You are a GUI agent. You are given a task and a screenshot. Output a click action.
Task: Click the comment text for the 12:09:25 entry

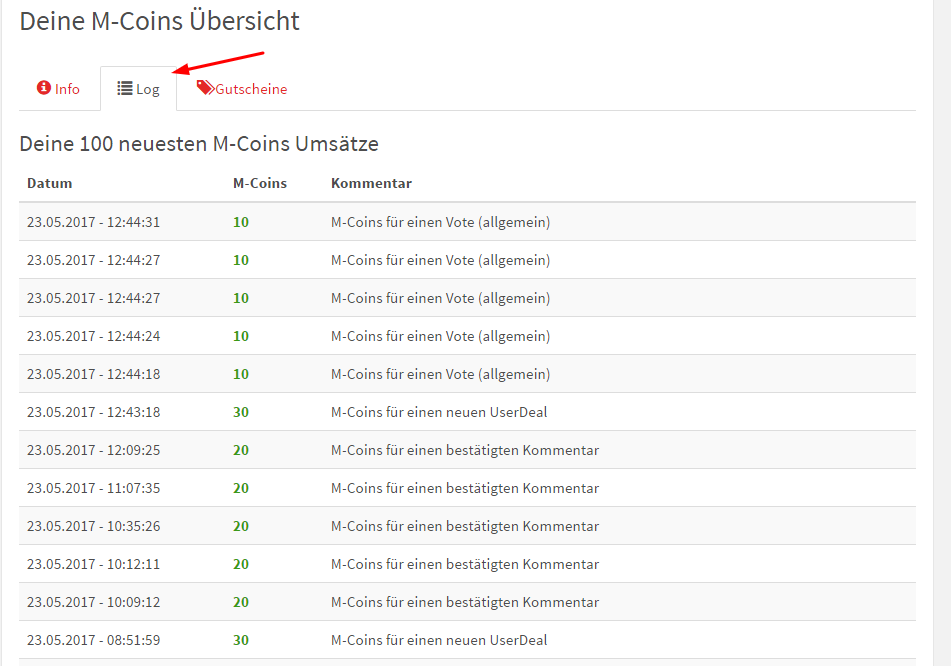click(464, 450)
